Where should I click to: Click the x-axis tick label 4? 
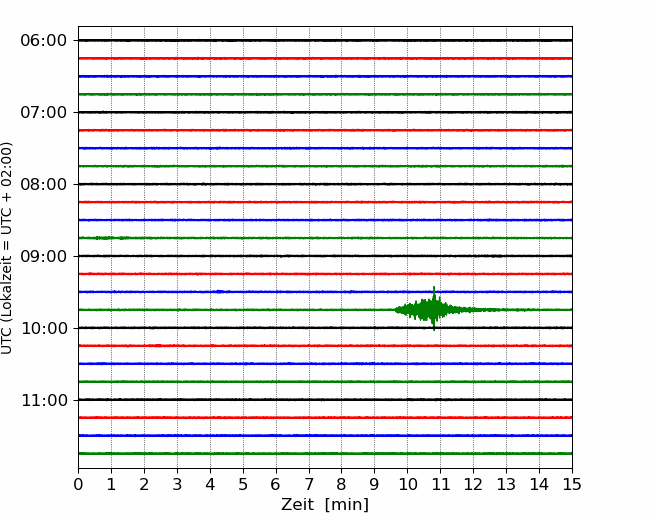210,484
